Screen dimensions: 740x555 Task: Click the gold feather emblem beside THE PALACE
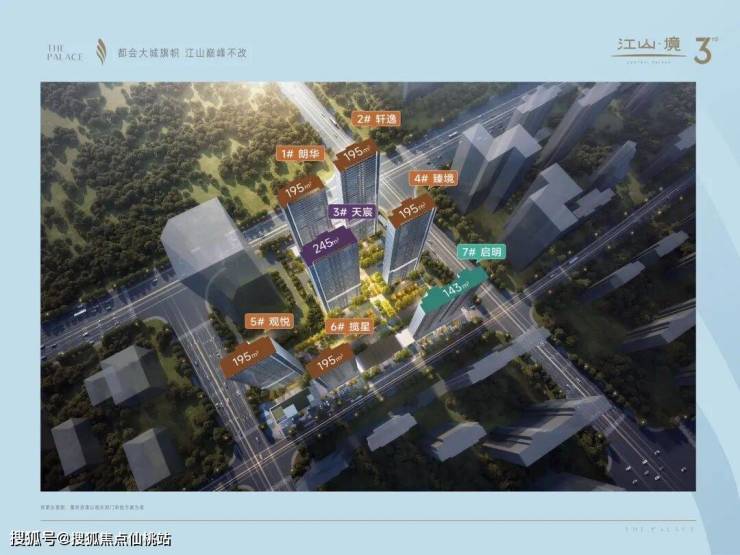click(x=101, y=51)
